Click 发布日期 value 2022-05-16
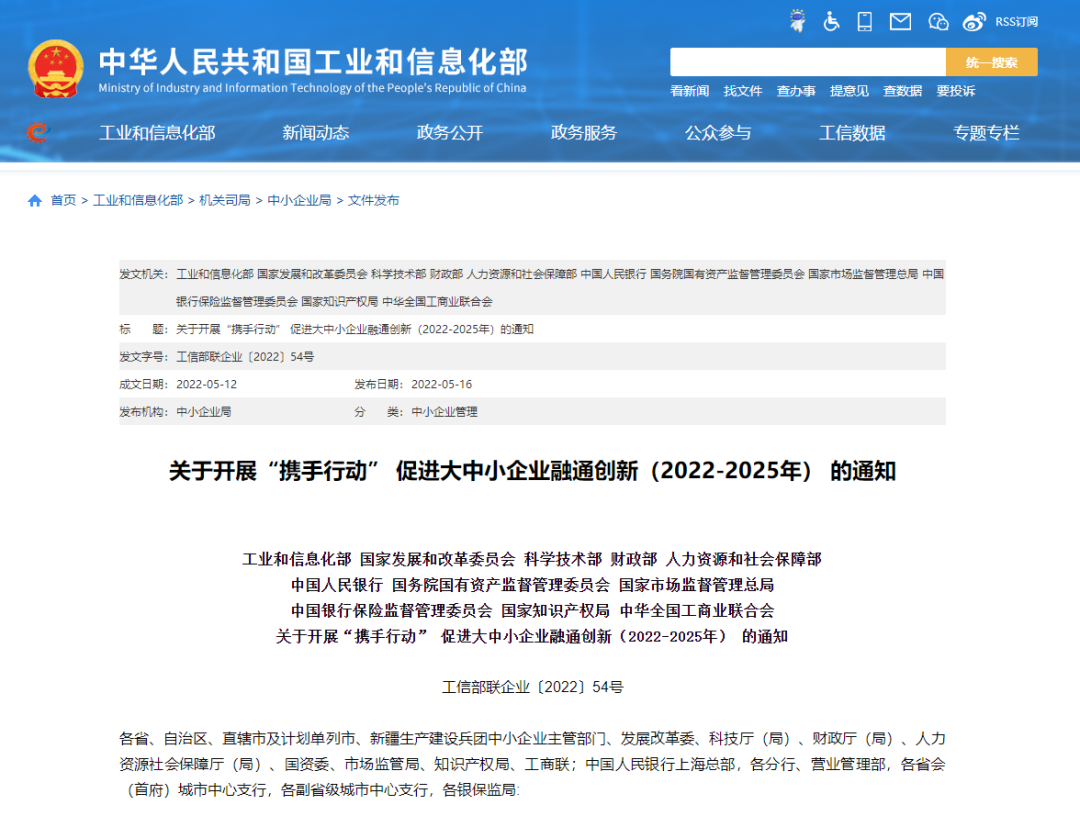 click(x=442, y=384)
